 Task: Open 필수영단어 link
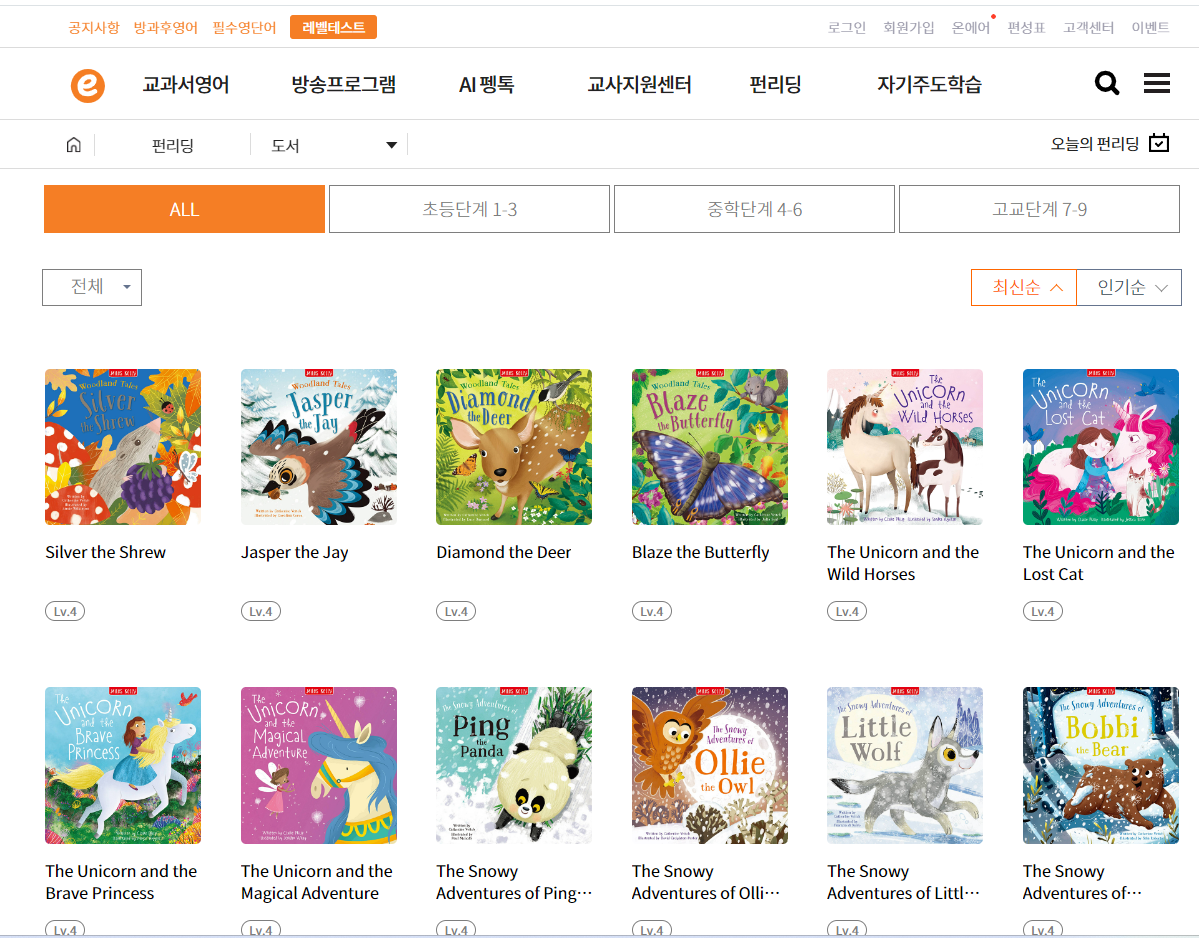click(244, 28)
